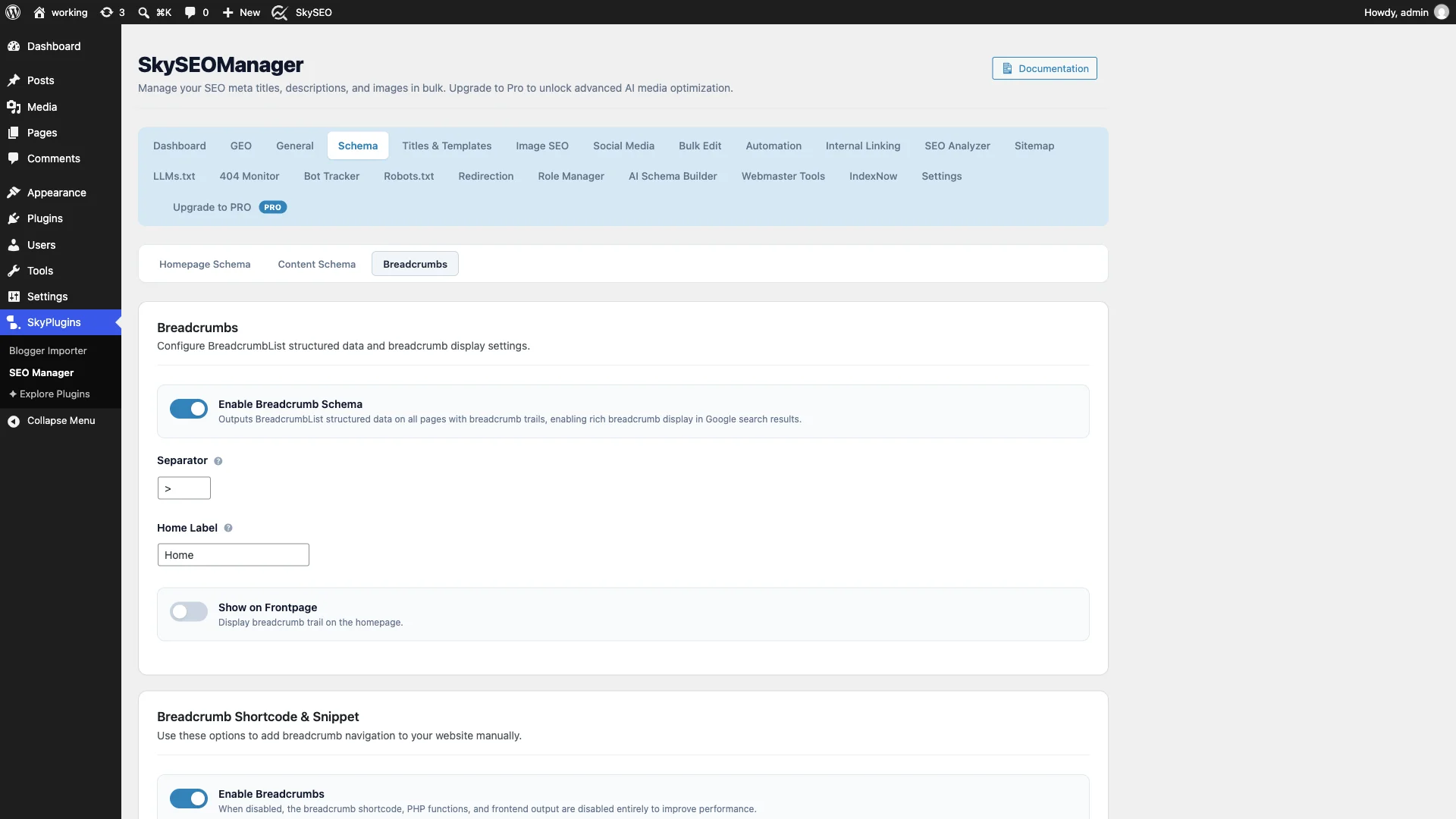This screenshot has width=1456, height=819.
Task: Click the Home Label input field
Action: click(x=234, y=555)
